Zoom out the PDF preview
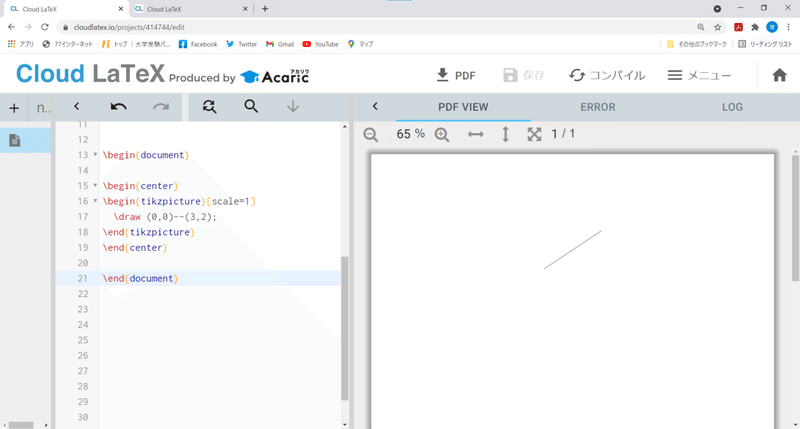The image size is (800, 429). tap(371, 135)
